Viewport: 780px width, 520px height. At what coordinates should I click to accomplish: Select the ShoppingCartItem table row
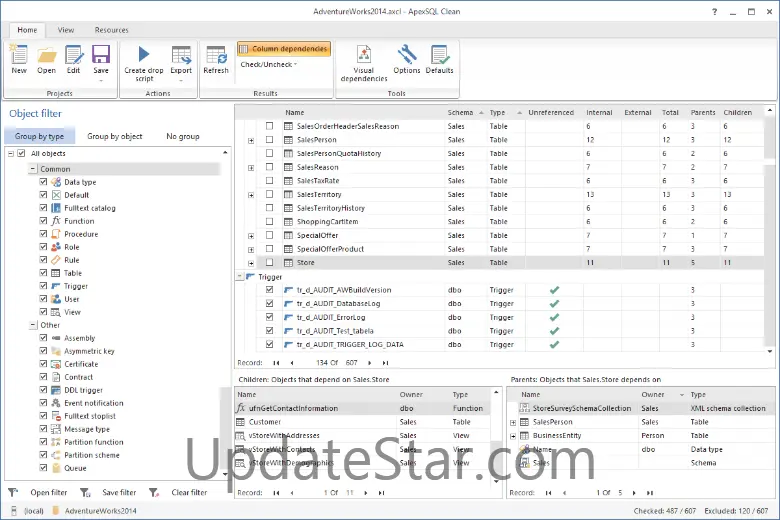pyautogui.click(x=499, y=221)
